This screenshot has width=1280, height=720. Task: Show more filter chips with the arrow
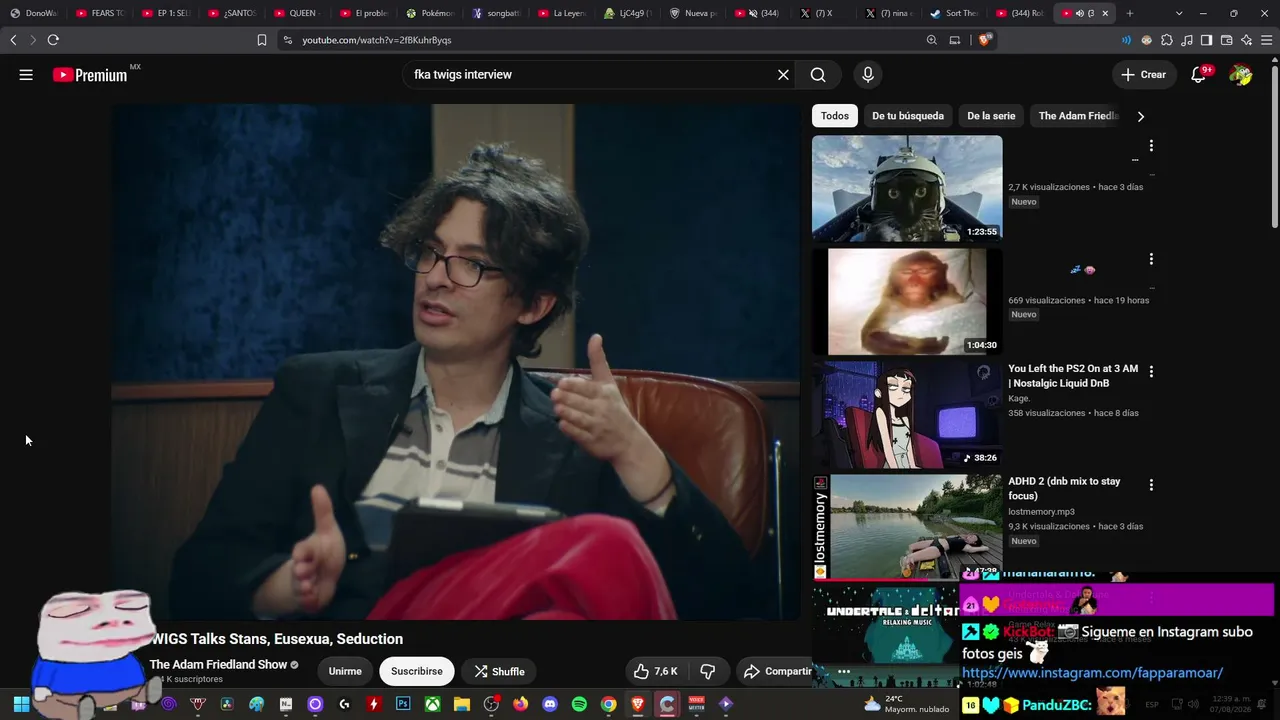point(1140,116)
